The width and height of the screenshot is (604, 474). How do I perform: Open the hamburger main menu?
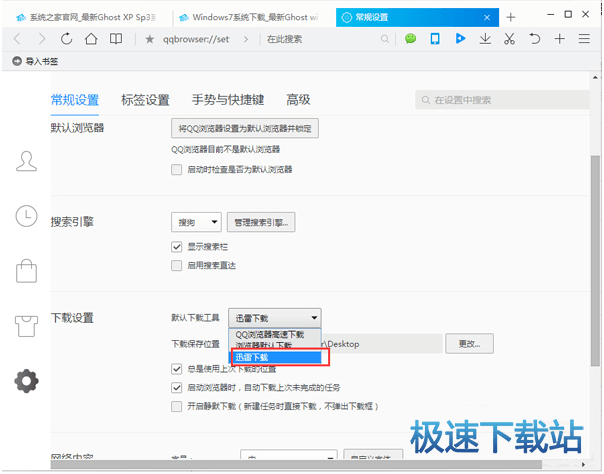(584, 39)
